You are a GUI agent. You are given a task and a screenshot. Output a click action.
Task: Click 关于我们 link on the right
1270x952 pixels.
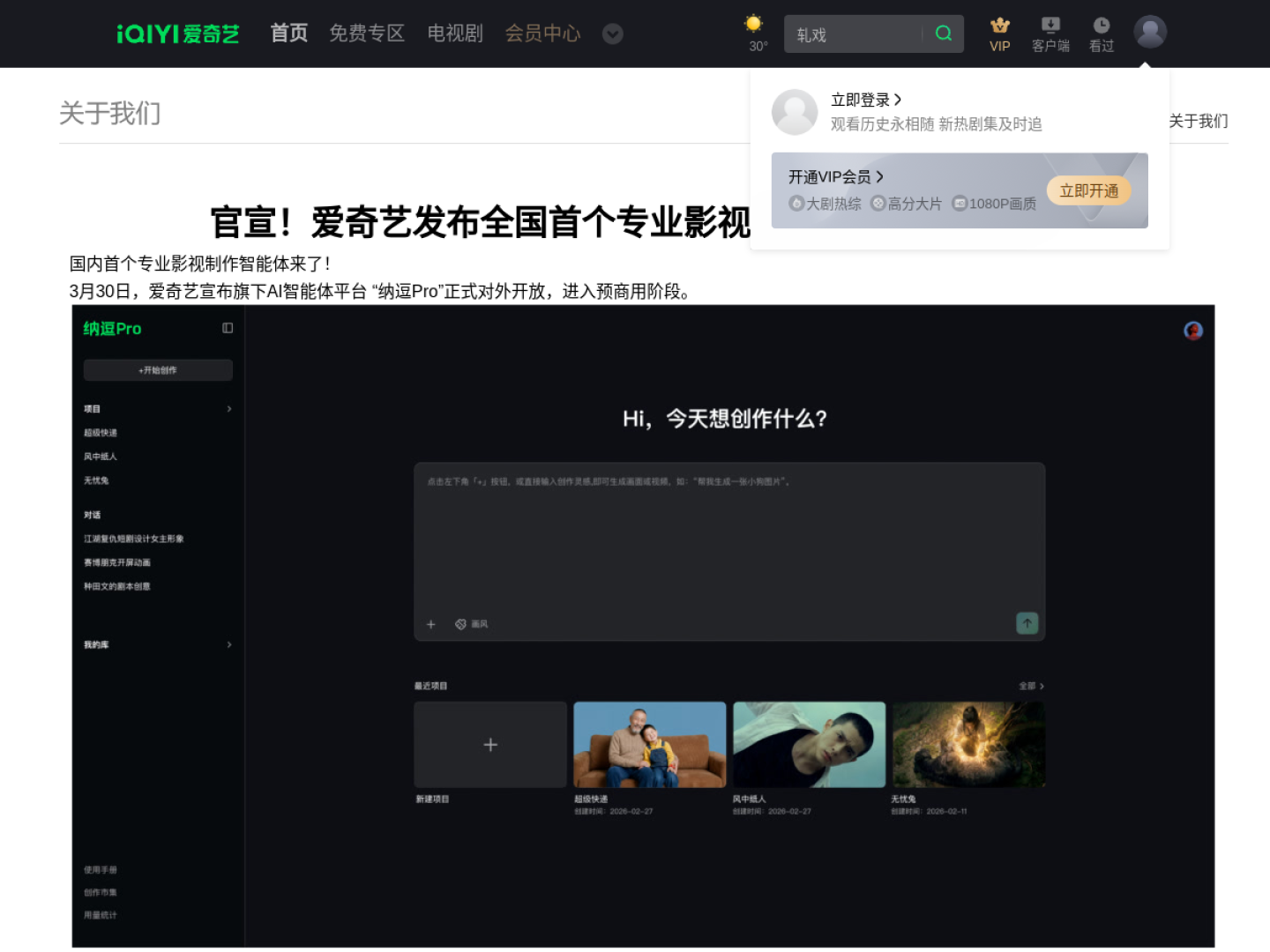1199,121
